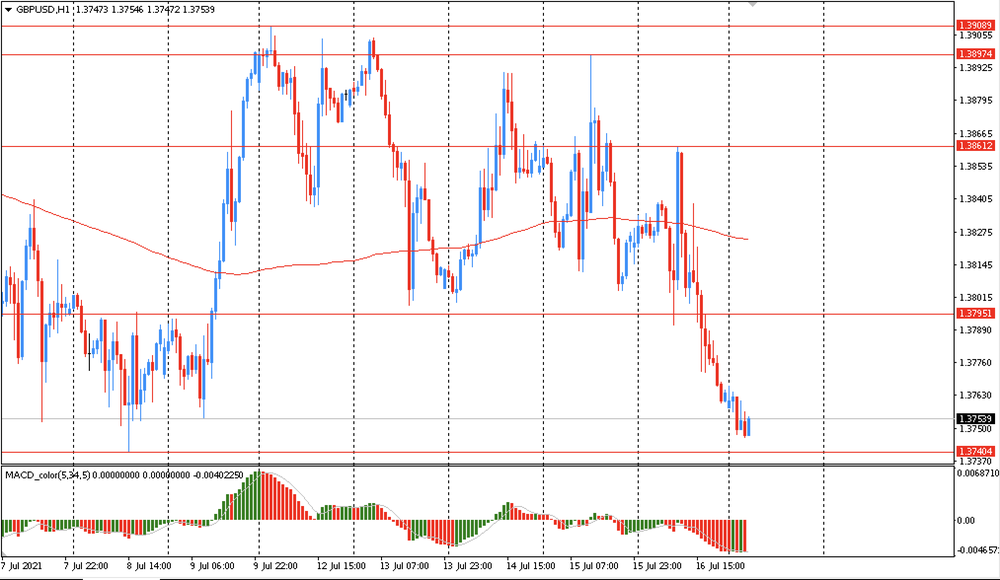Image resolution: width=1000 pixels, height=580 pixels.
Task: Select the red 1.39089 price level tag
Action: [975, 25]
